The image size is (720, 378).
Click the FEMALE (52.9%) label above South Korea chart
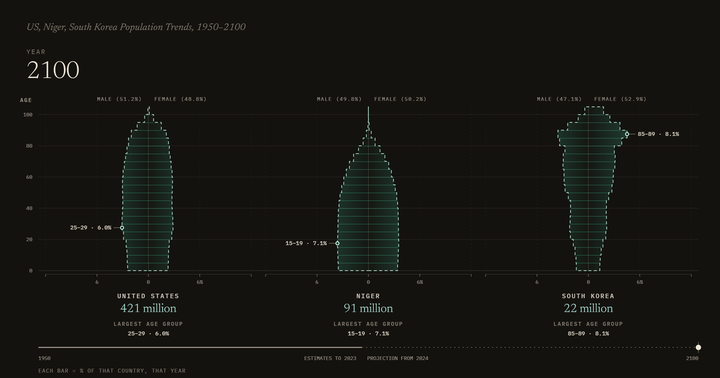(x=620, y=99)
